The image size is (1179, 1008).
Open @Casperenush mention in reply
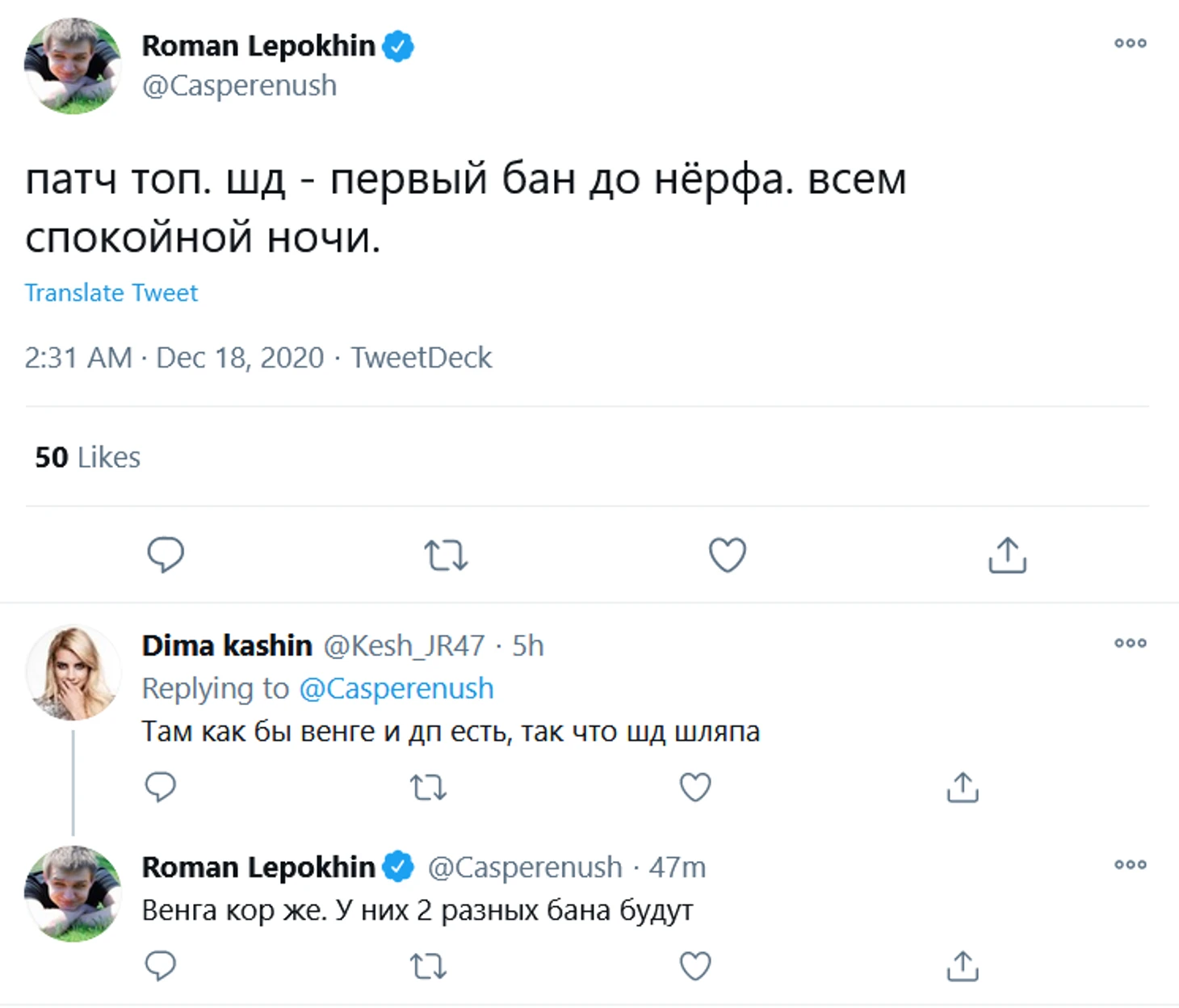[396, 688]
